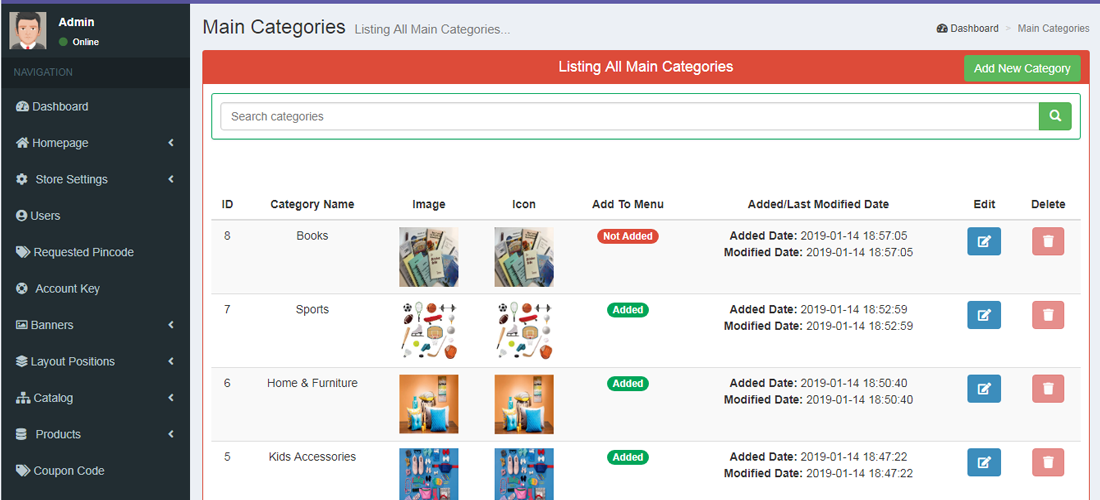Expand the Banners submenu chevron

coord(170,325)
